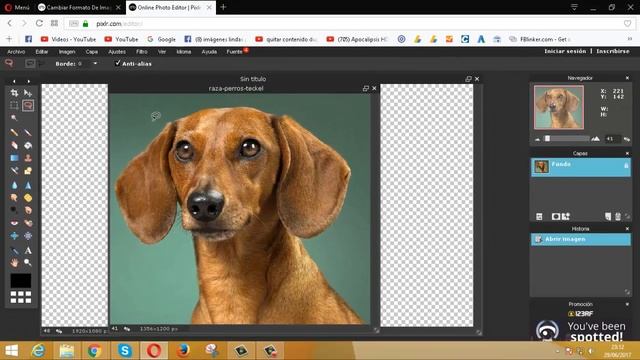Select the Dodge tool
640x360 pixels.
[x=14, y=211]
